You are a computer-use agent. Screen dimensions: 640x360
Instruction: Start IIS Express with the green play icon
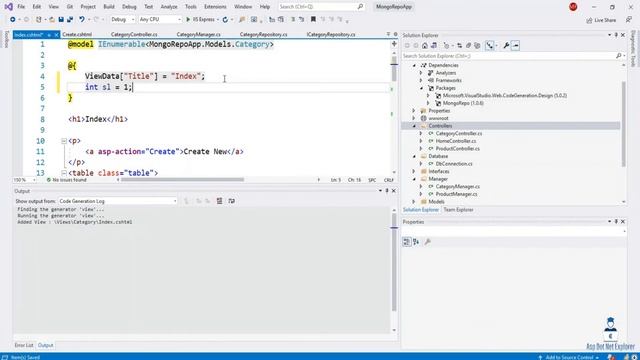coord(188,19)
